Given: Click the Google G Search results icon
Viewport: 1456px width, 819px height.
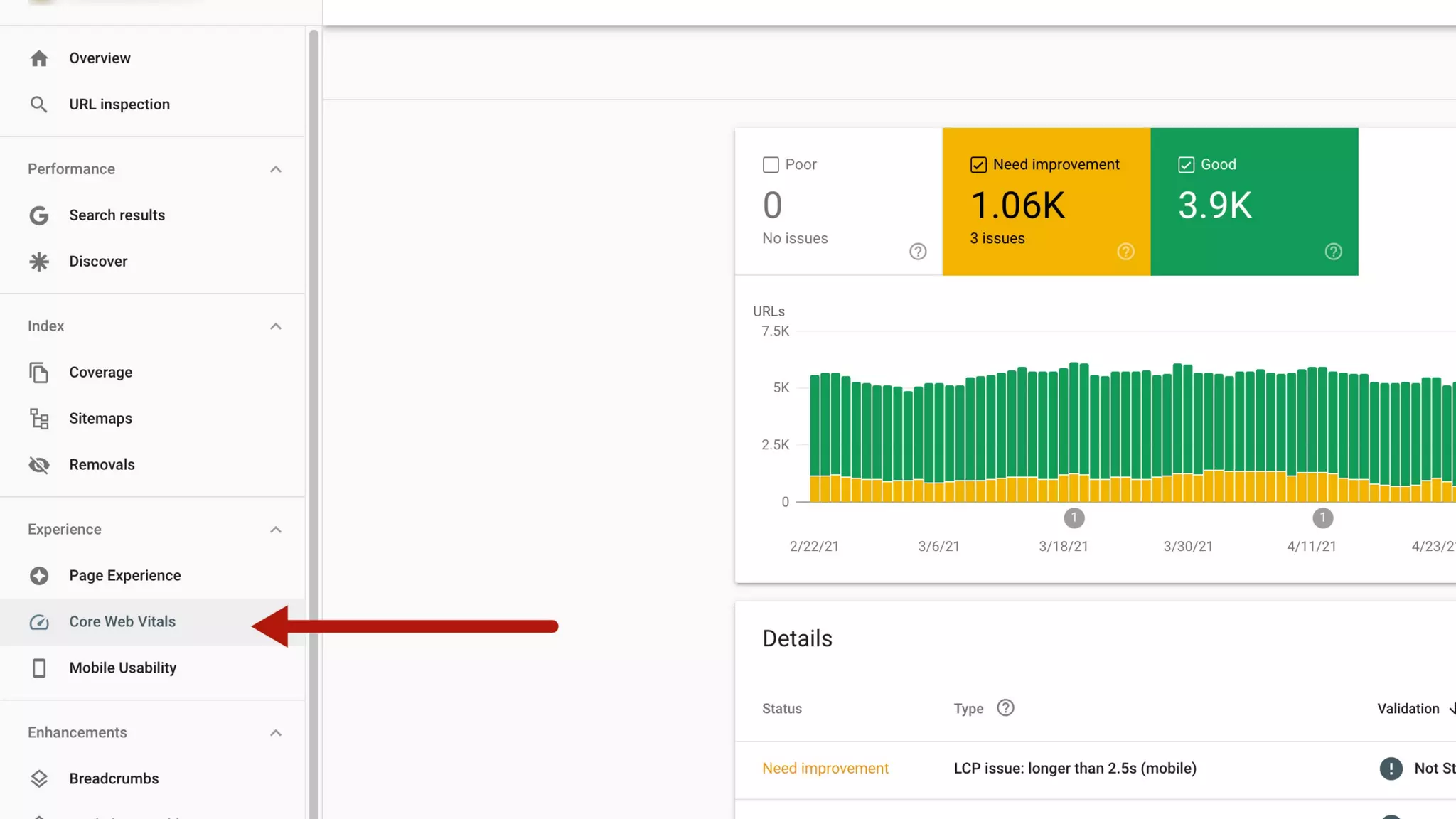Looking at the screenshot, I should coord(39,215).
